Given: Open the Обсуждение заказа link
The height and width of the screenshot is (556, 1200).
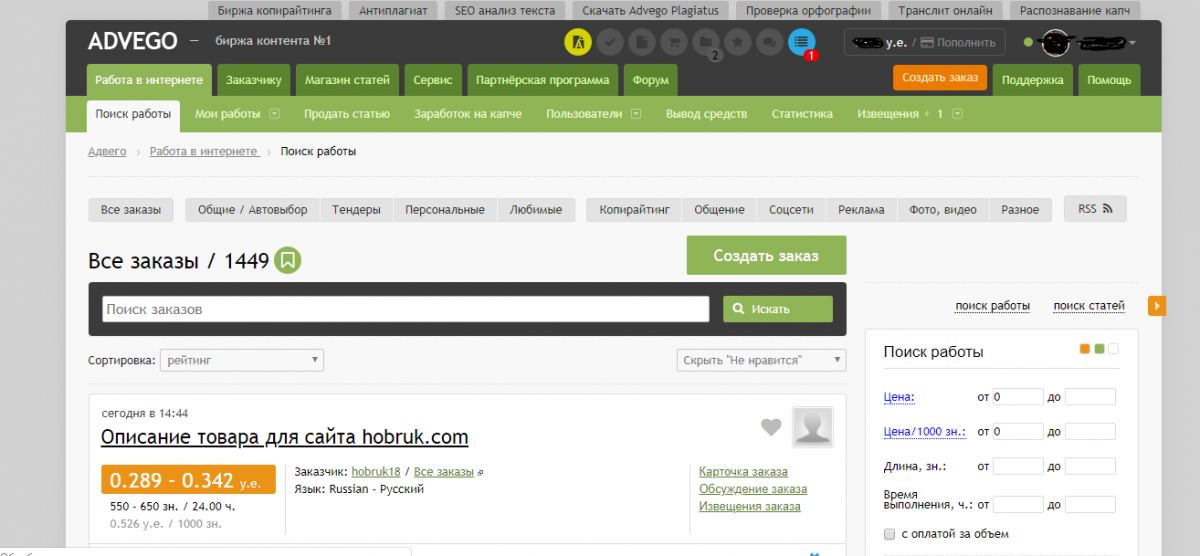Looking at the screenshot, I should pos(753,489).
